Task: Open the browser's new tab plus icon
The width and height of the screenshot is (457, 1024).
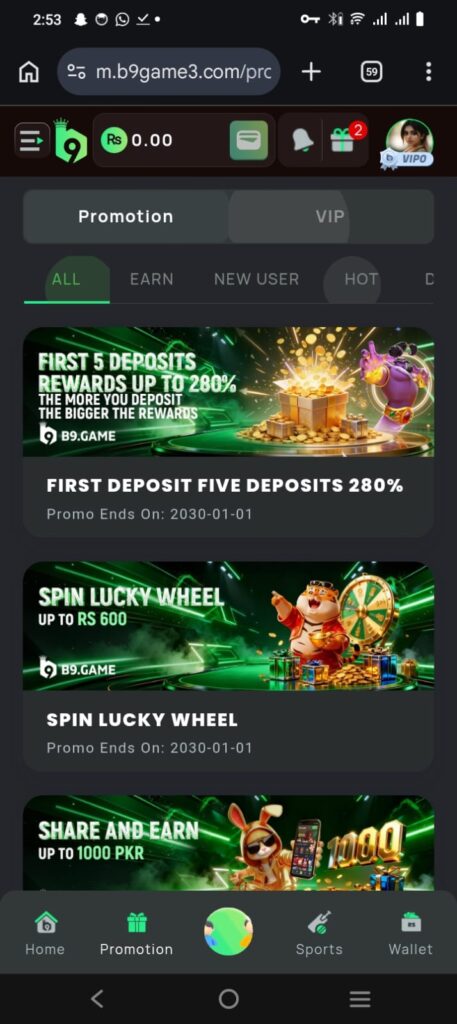Action: click(311, 72)
